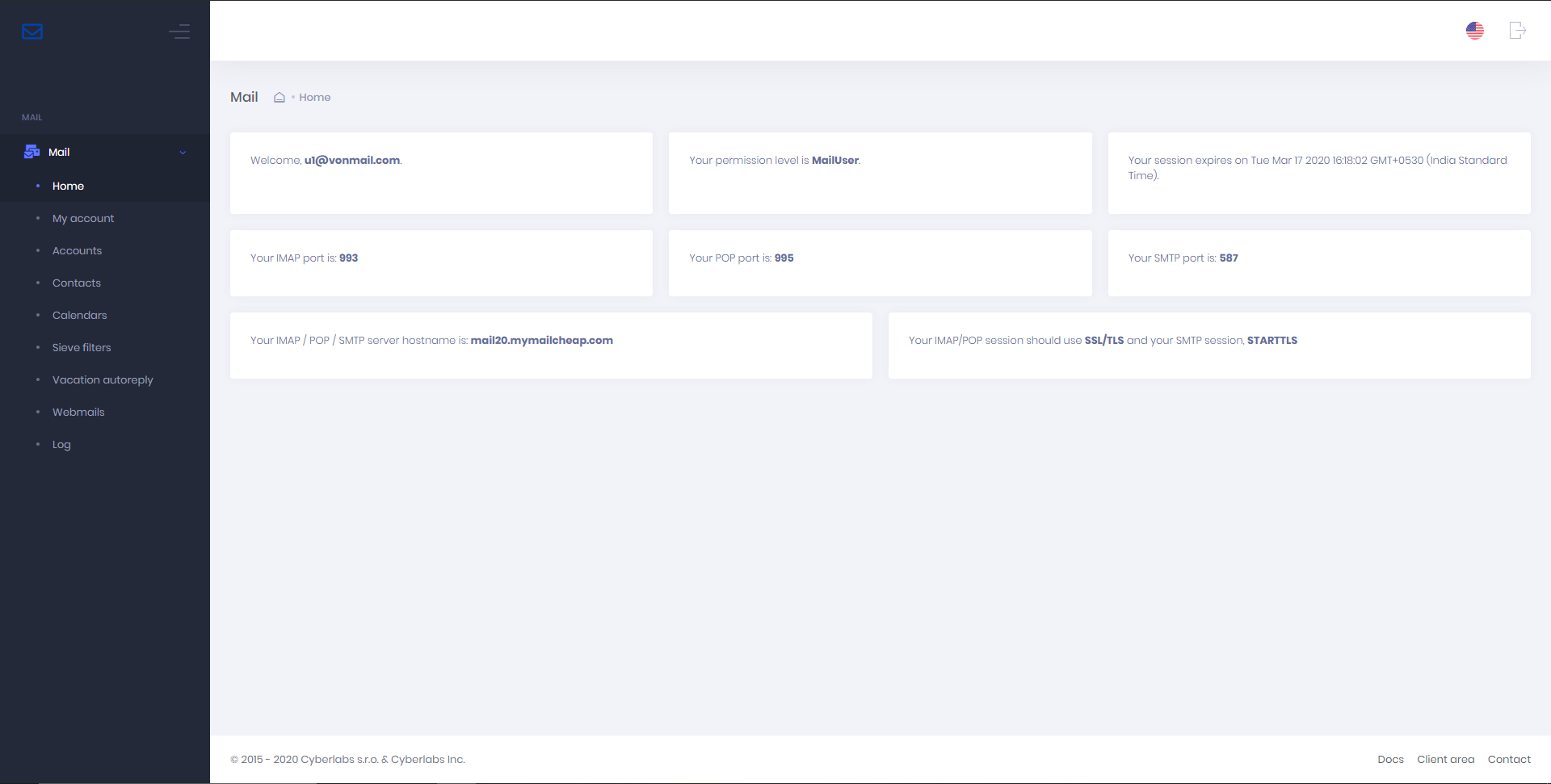
Task: Click the blue envelope logo icon
Action: pyautogui.click(x=32, y=31)
